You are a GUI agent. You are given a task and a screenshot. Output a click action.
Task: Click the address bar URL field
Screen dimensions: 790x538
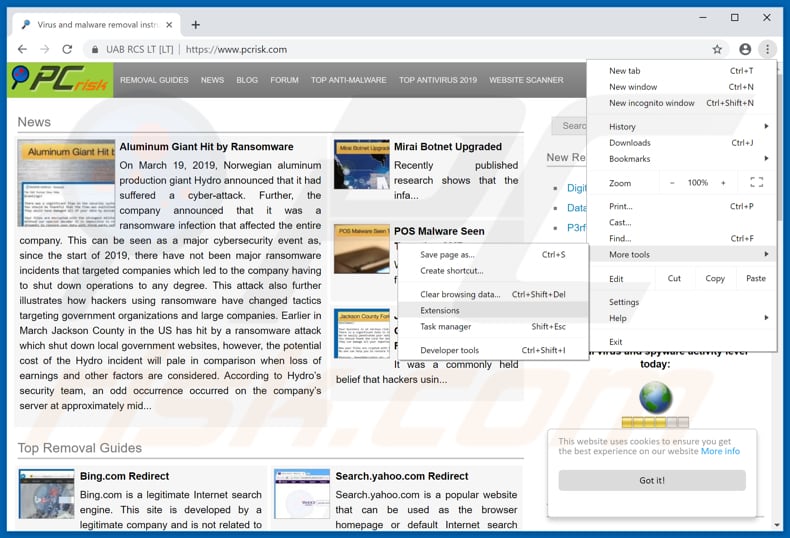[x=400, y=49]
